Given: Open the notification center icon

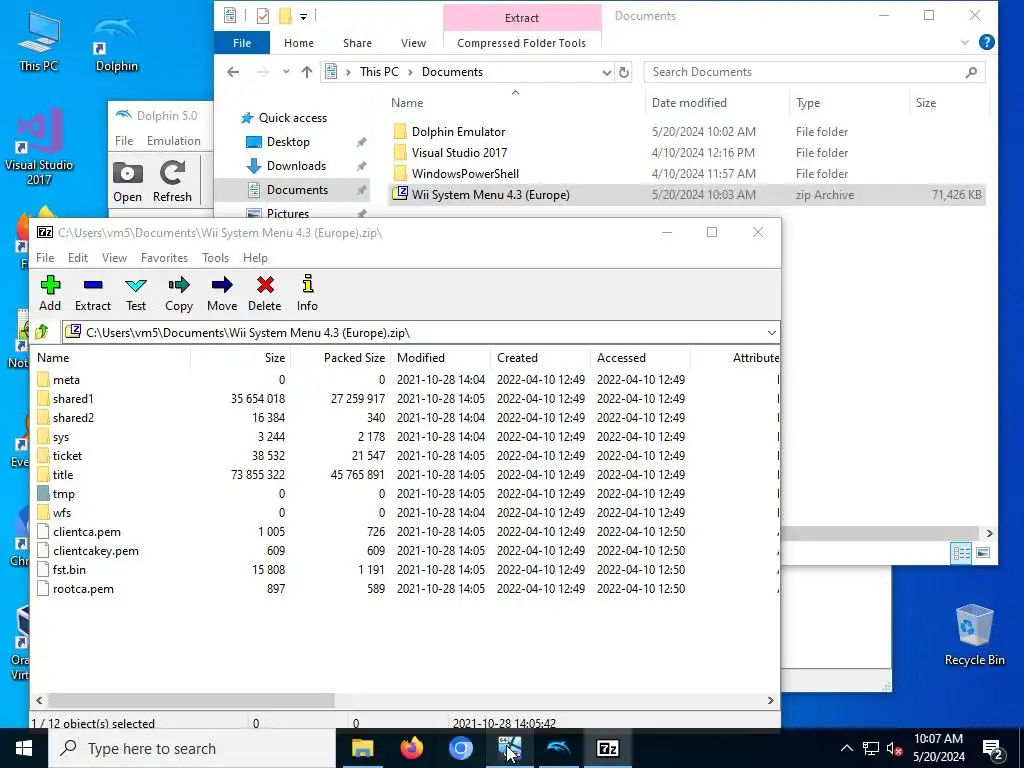Looking at the screenshot, I should tap(993, 748).
